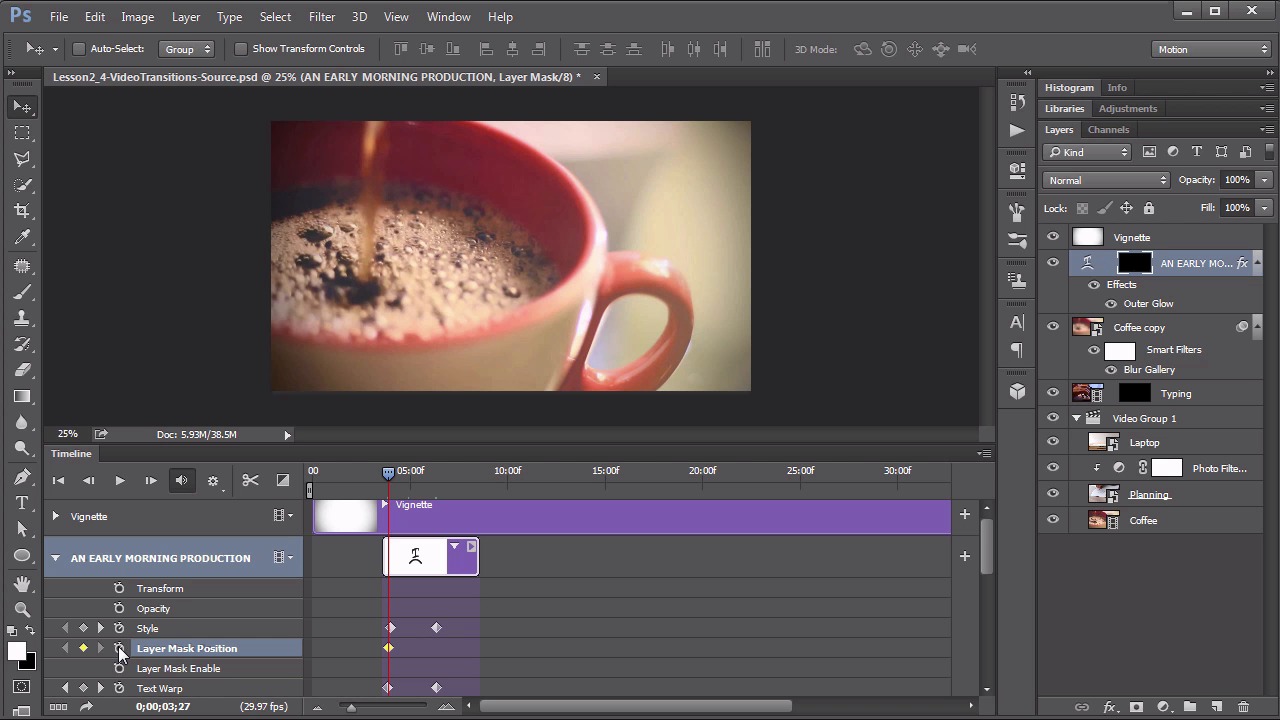1280x720 pixels.
Task: Collapse AN EARLY MORNING PRODUCTION track
Action: coord(56,558)
